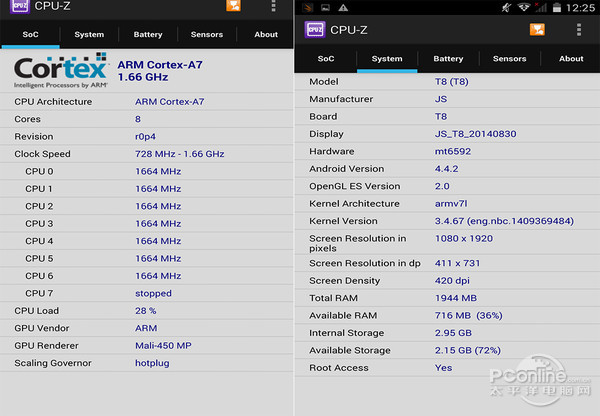This screenshot has width=600, height=416.
Task: Open the Battery tab on the SoC screen
Action: [x=148, y=35]
